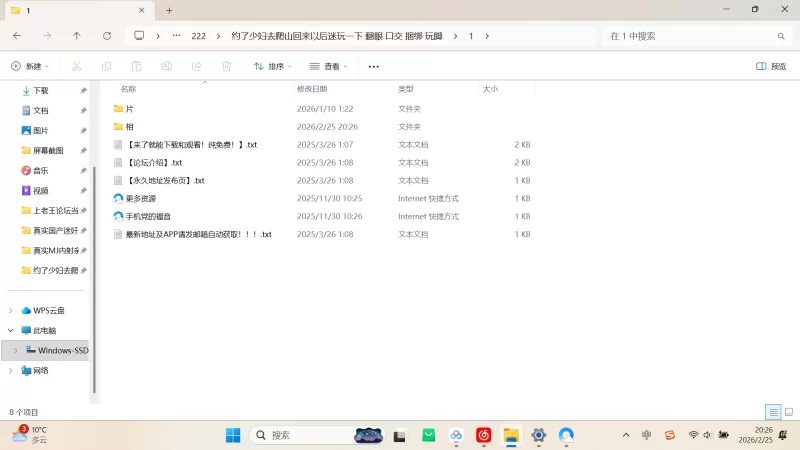Viewport: 800px width, 450px height.
Task: Refresh the current folder view
Action: (107, 35)
